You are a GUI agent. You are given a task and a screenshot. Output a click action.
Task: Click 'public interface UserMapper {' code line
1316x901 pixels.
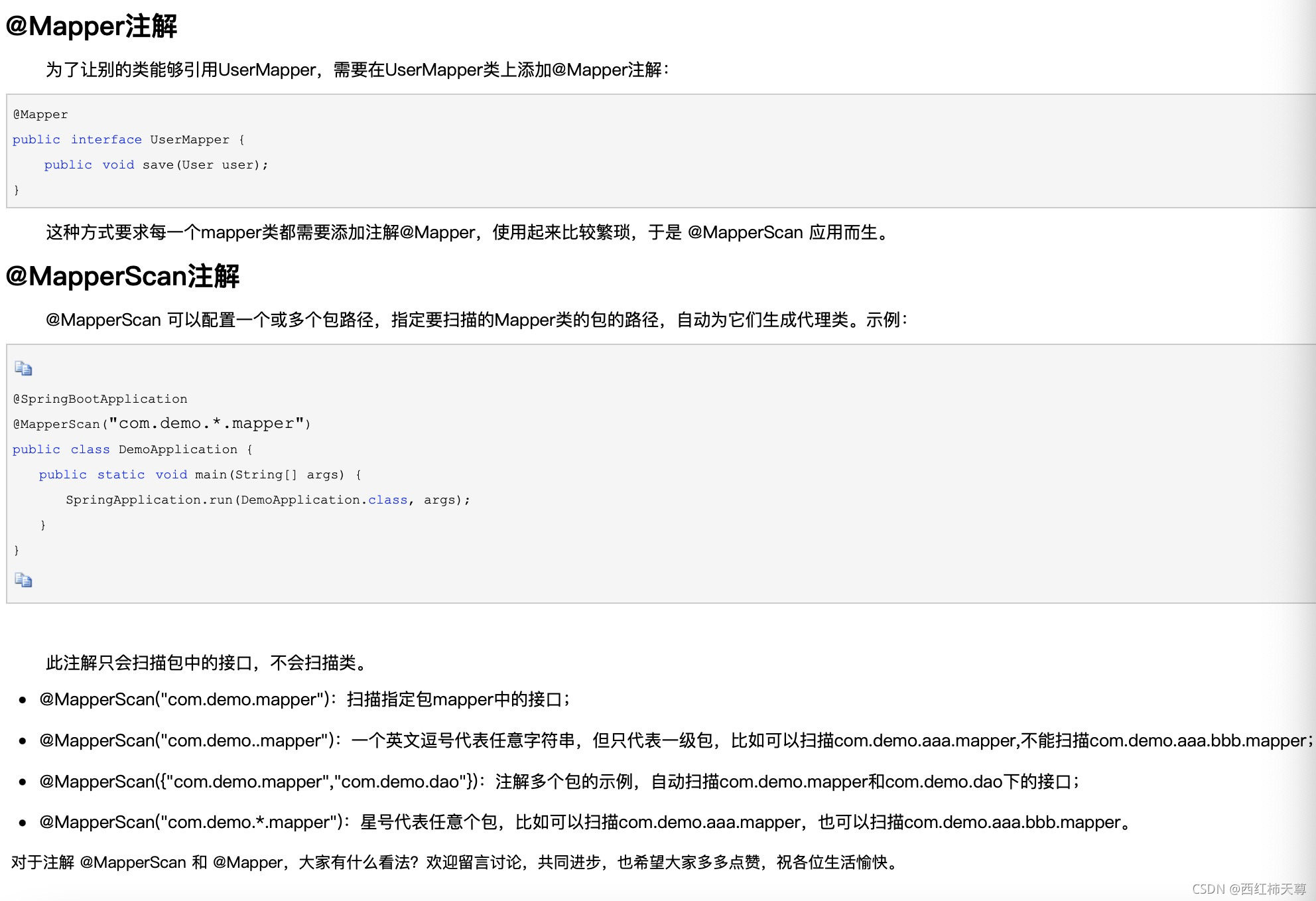[x=129, y=139]
